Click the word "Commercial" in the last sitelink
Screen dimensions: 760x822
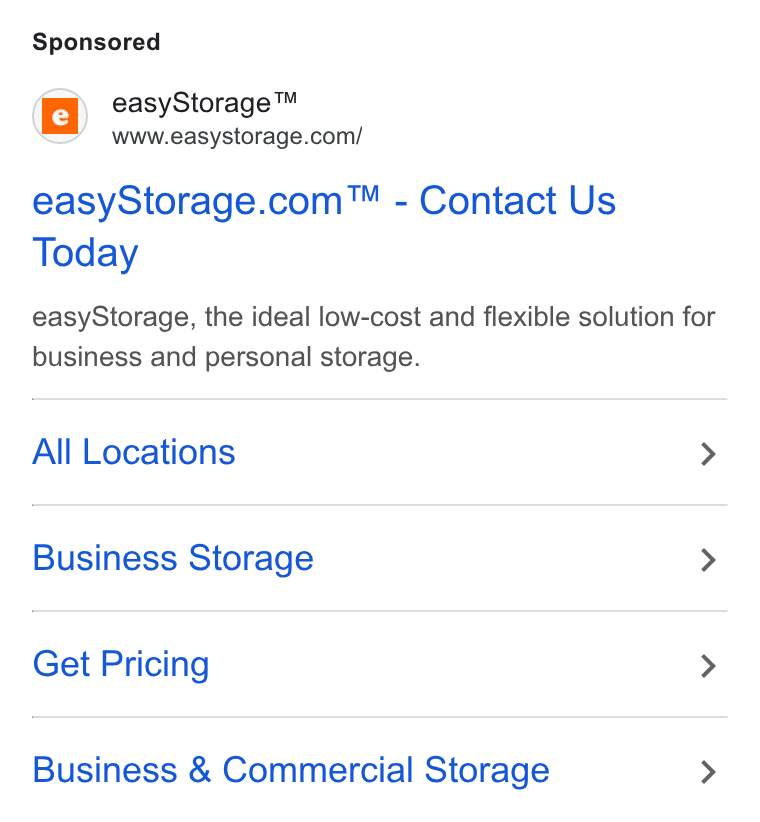[318, 770]
